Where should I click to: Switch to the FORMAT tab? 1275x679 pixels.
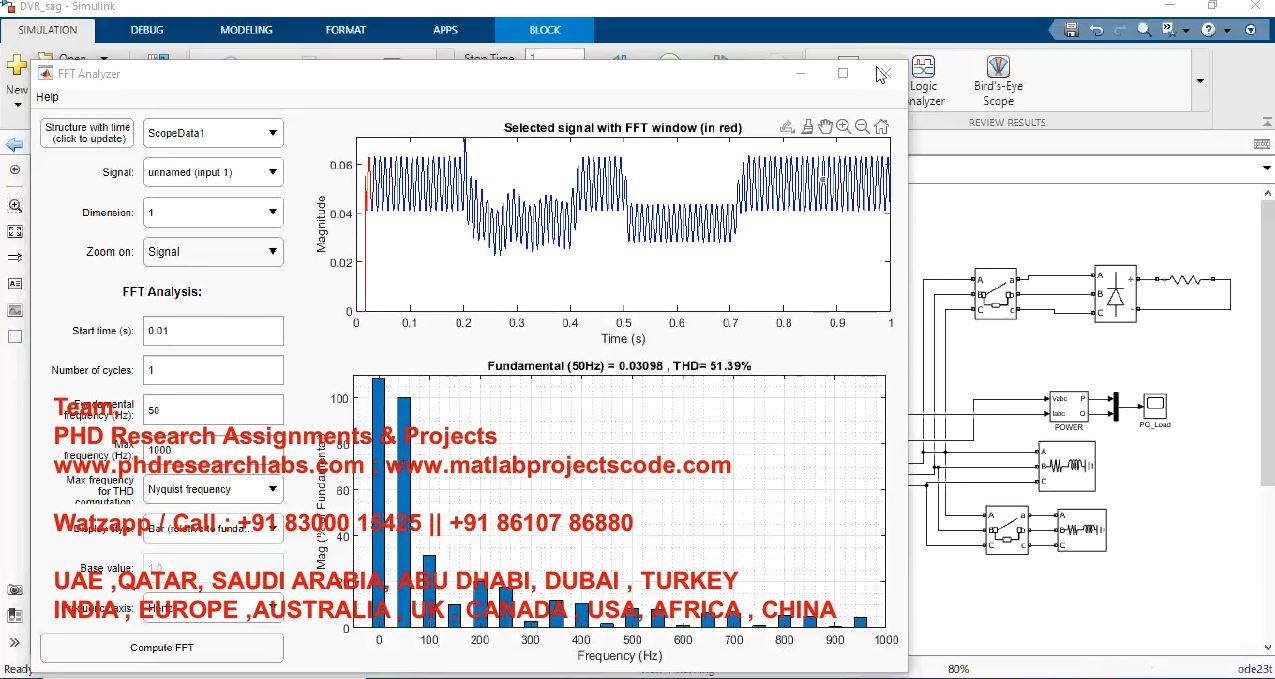tap(345, 30)
